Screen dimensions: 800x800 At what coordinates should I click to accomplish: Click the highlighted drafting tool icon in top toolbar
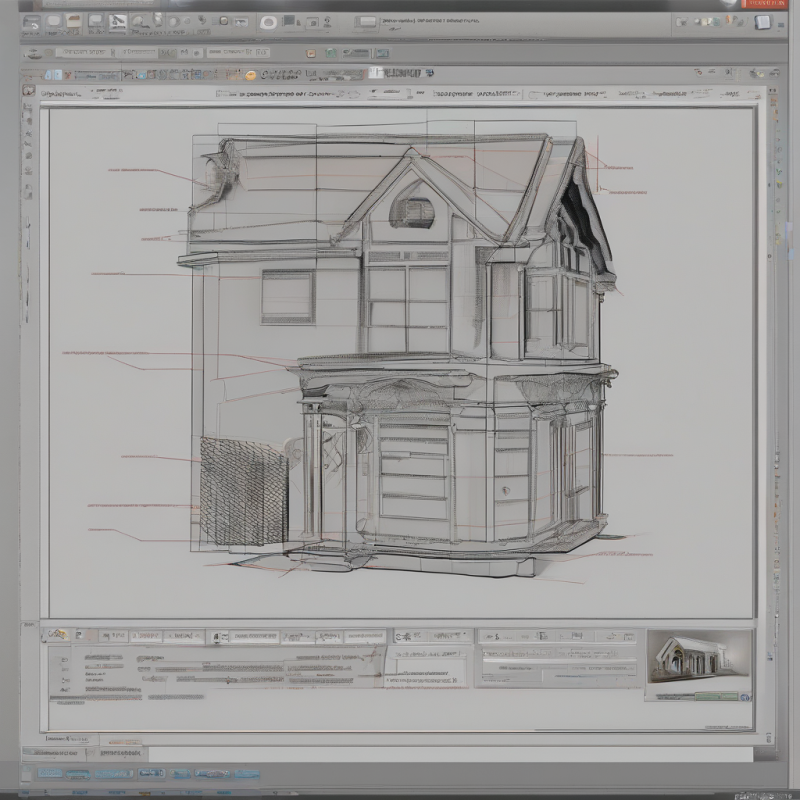pyautogui.click(x=117, y=21)
